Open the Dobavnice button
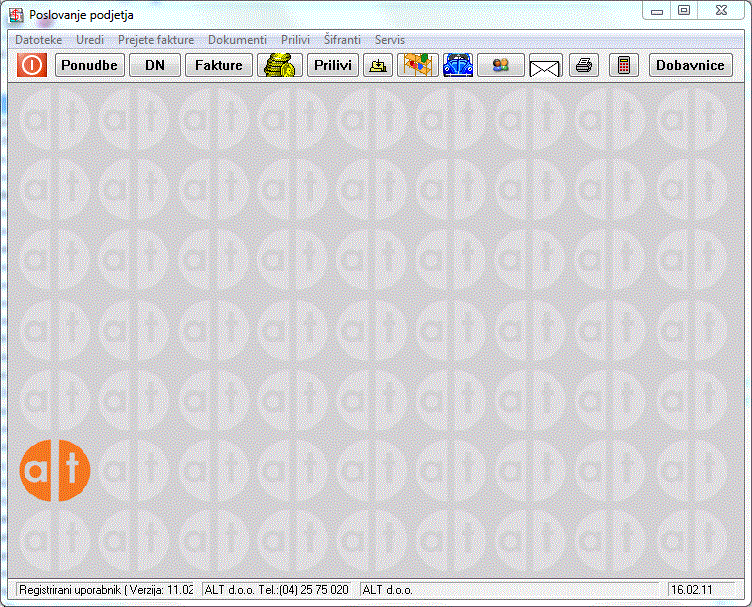 point(690,65)
